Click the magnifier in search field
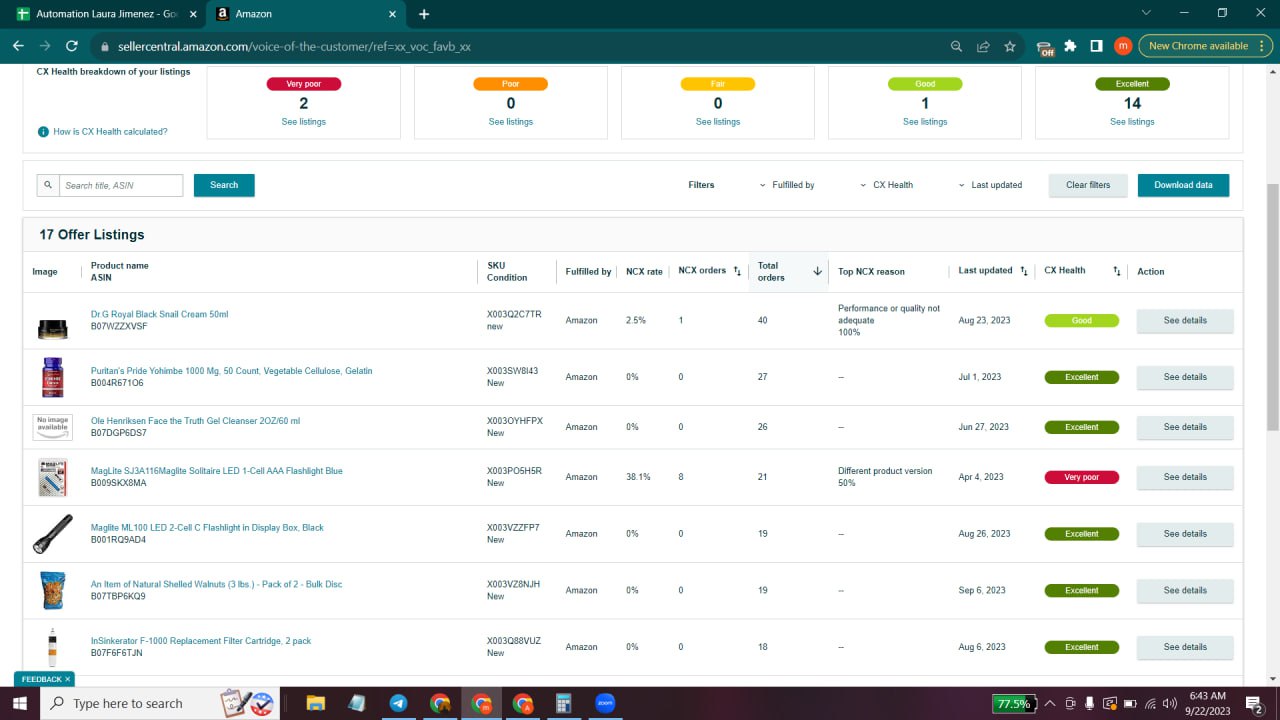 pos(48,185)
